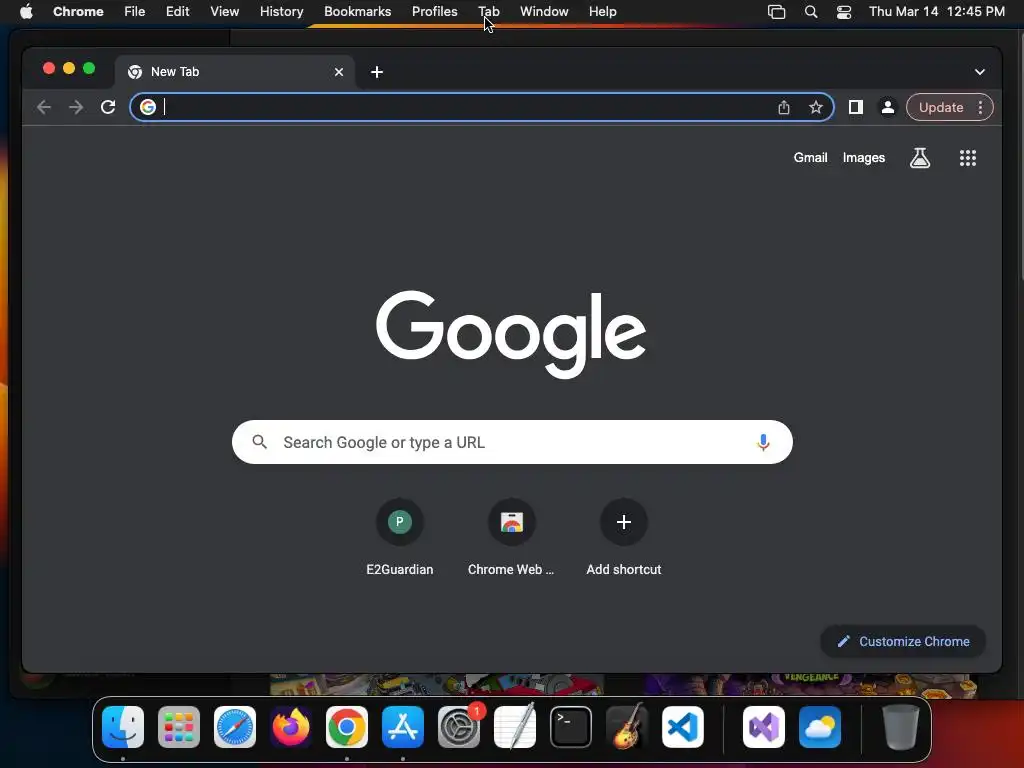Open Visual Studio from the Dock
The width and height of the screenshot is (1024, 768).
(764, 727)
